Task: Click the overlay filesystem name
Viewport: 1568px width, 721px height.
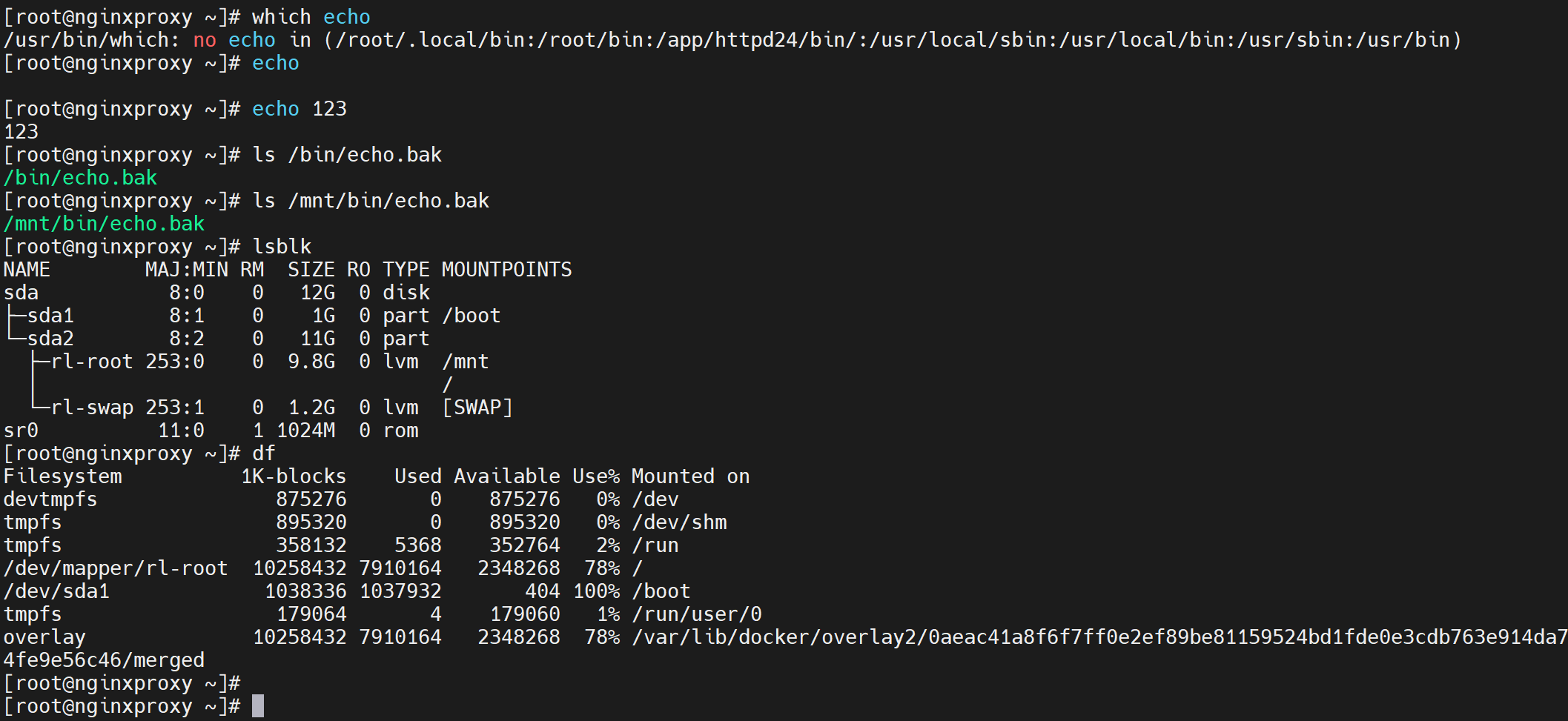Action: pos(44,637)
